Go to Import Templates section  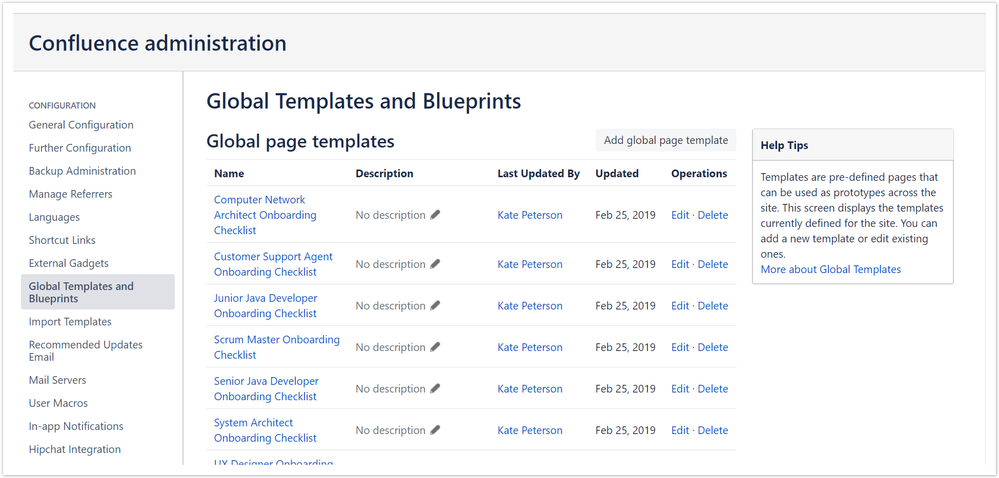70,322
